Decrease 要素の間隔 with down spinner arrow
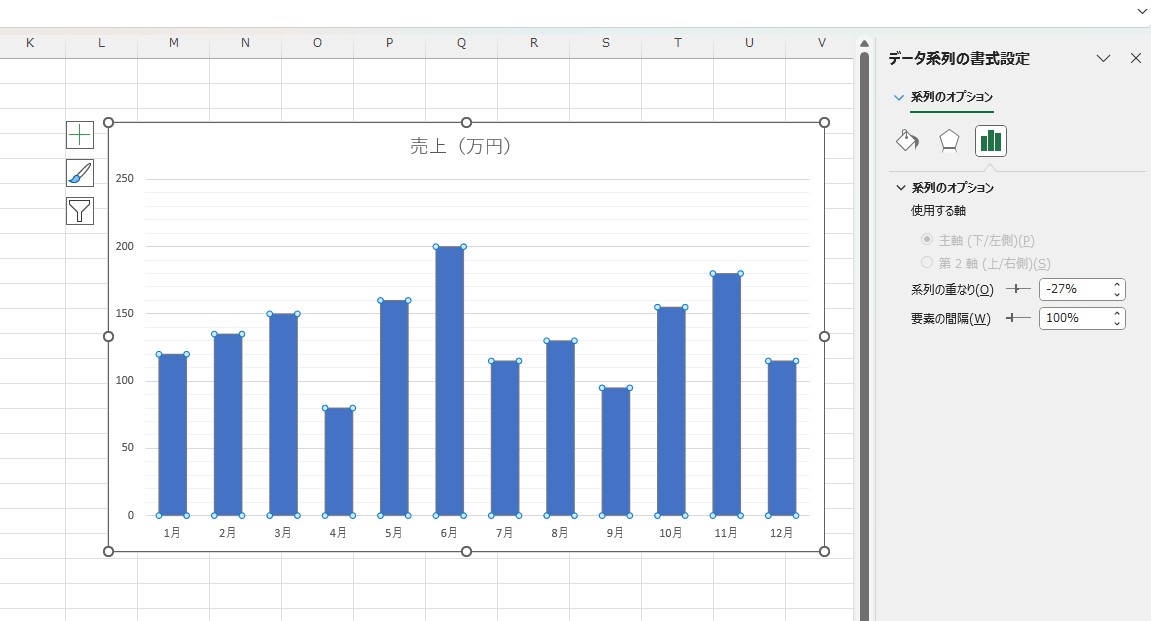 pyautogui.click(x=1117, y=323)
